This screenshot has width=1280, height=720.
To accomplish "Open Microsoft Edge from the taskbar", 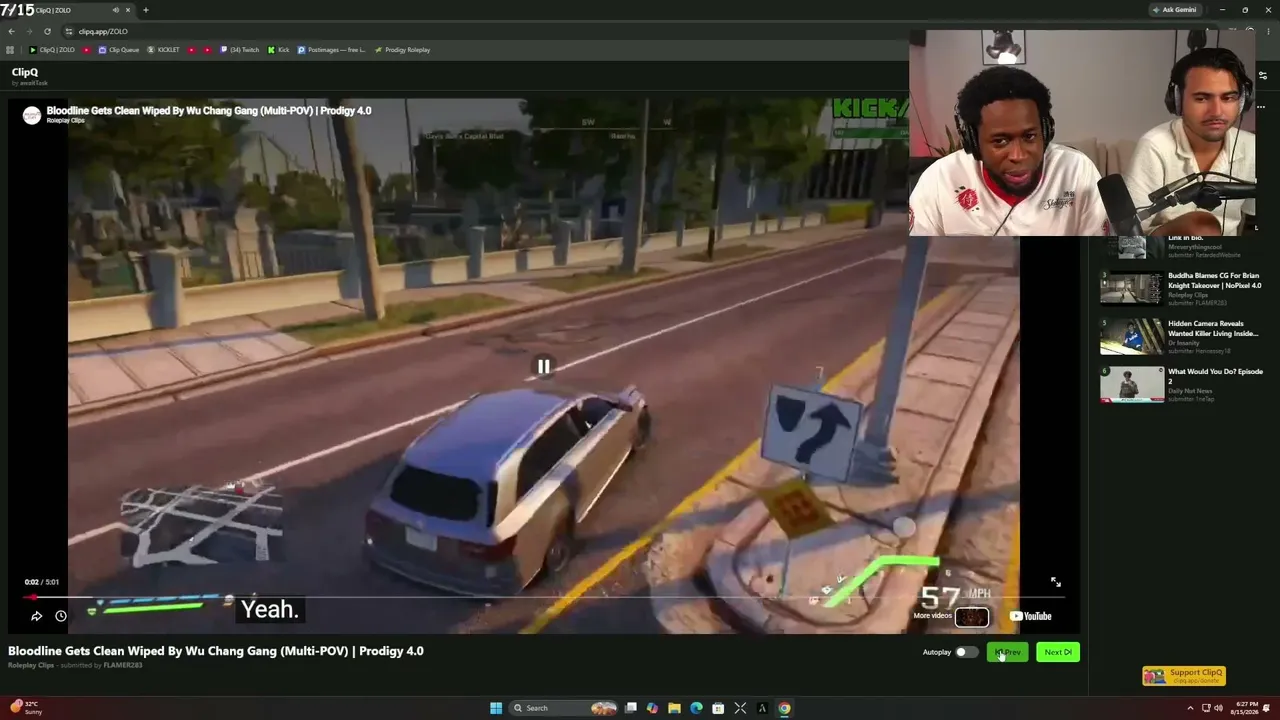I will (x=696, y=708).
